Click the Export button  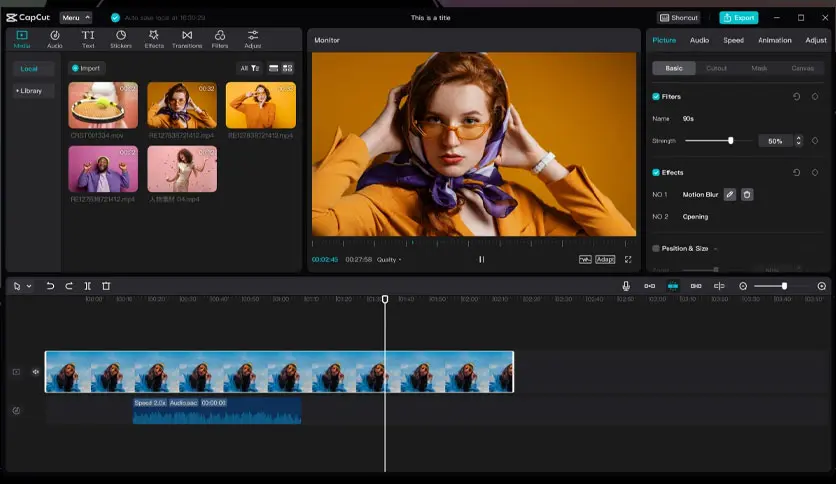[738, 17]
